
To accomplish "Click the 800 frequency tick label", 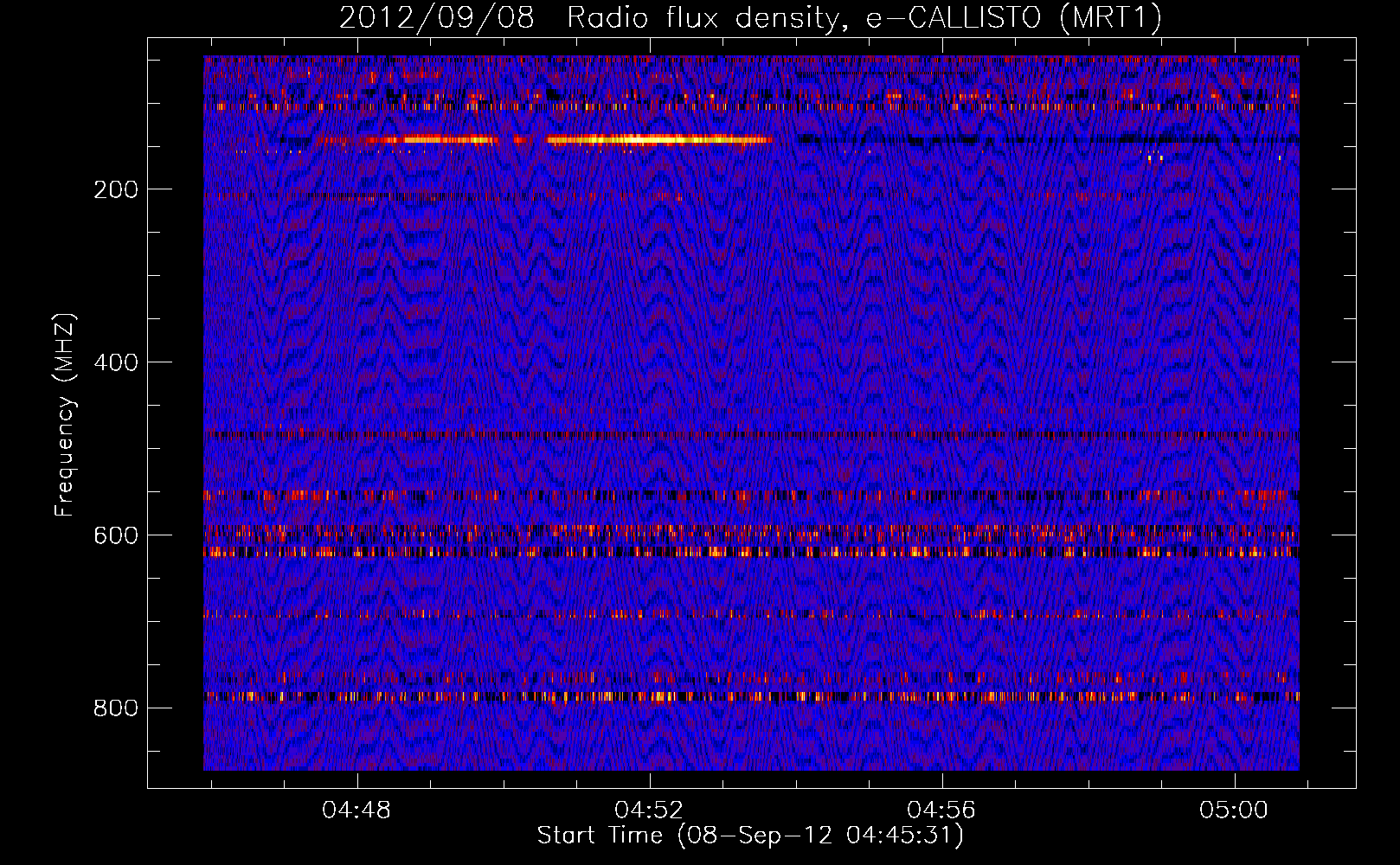I will (116, 708).
